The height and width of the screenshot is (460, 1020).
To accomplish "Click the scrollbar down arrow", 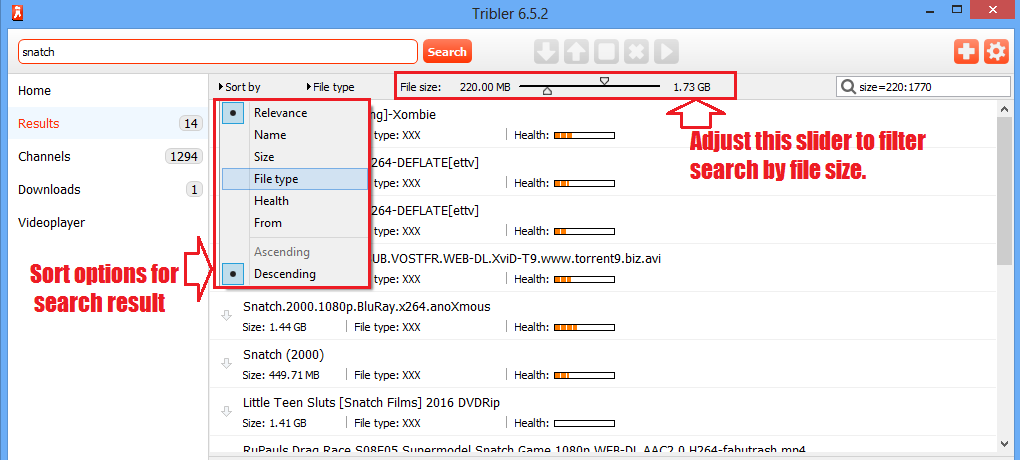I will 1002,443.
